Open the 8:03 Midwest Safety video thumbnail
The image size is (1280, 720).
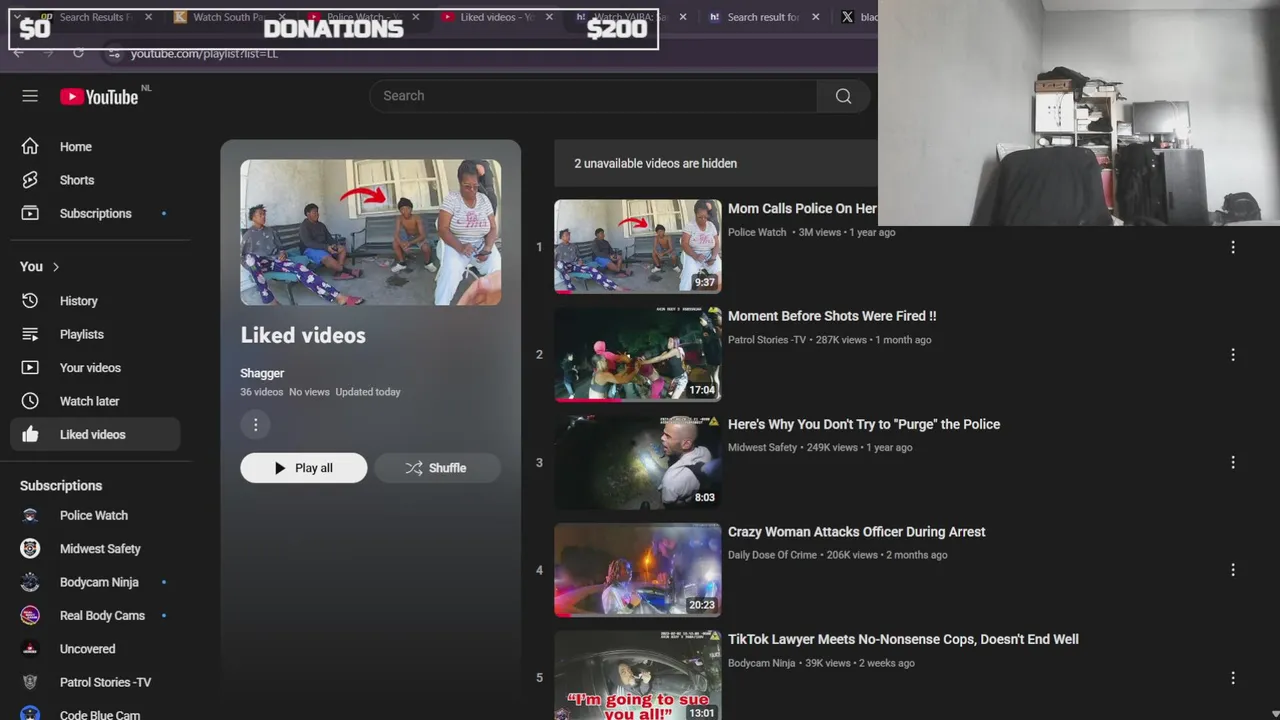[x=638, y=462]
